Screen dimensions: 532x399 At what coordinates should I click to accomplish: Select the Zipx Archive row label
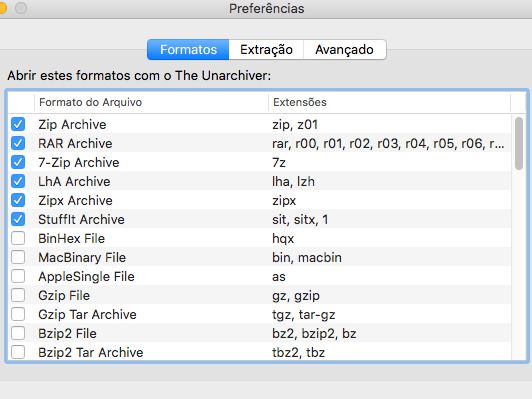click(x=75, y=201)
